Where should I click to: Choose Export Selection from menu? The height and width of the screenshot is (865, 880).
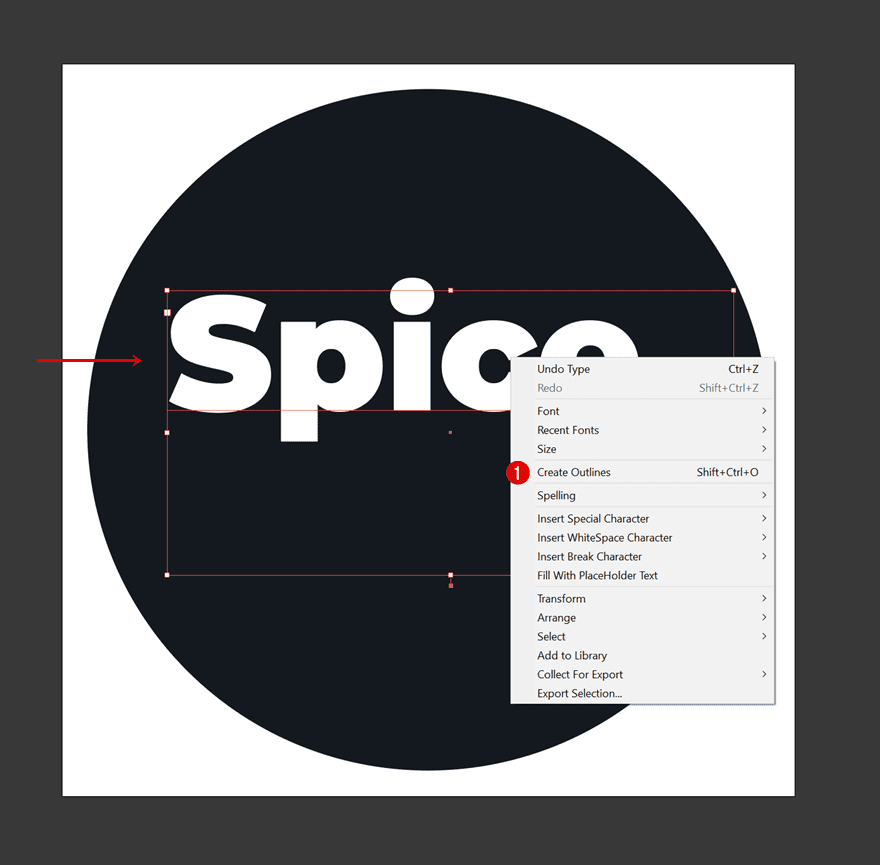(x=580, y=693)
